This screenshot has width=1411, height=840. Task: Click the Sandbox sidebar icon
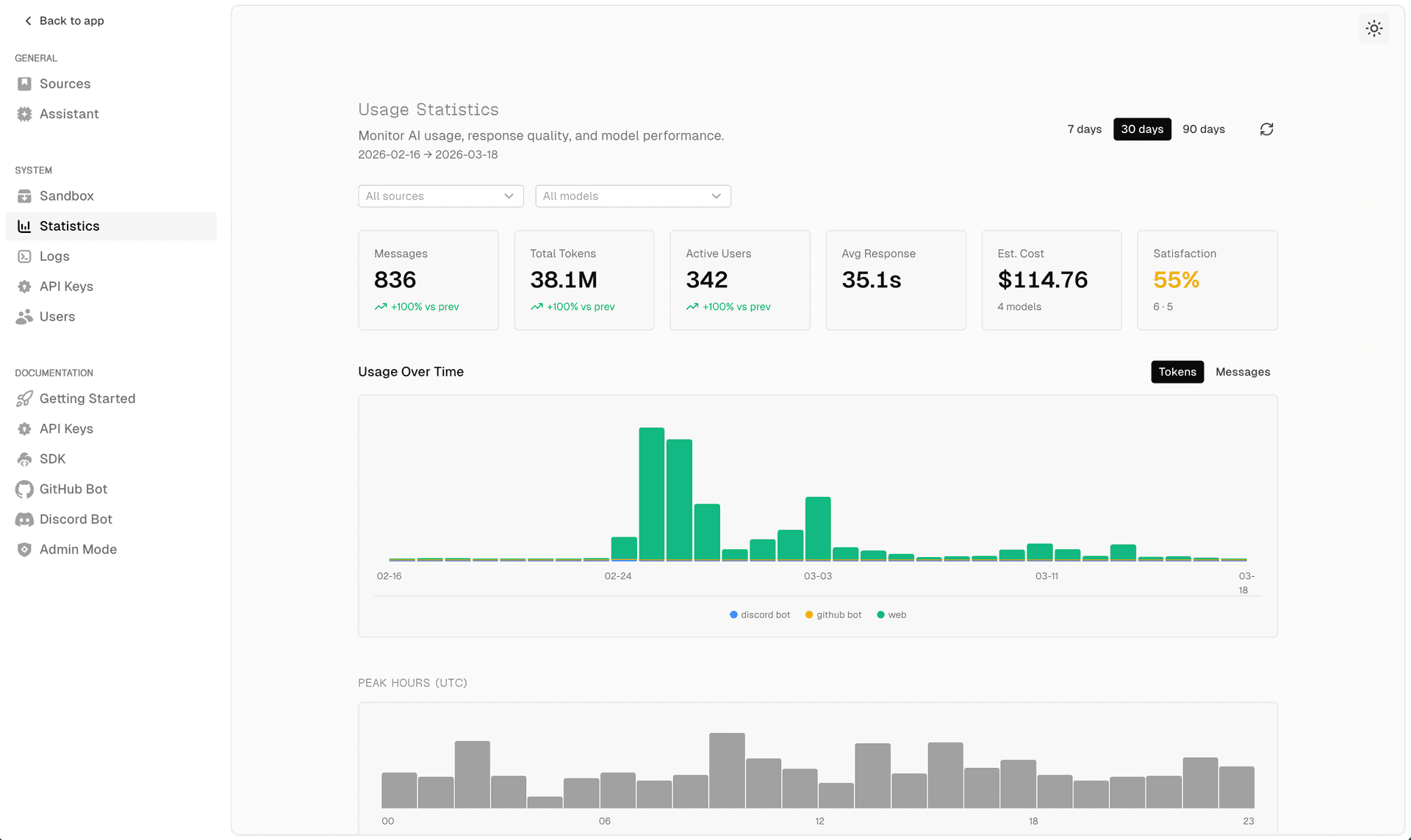(x=24, y=196)
